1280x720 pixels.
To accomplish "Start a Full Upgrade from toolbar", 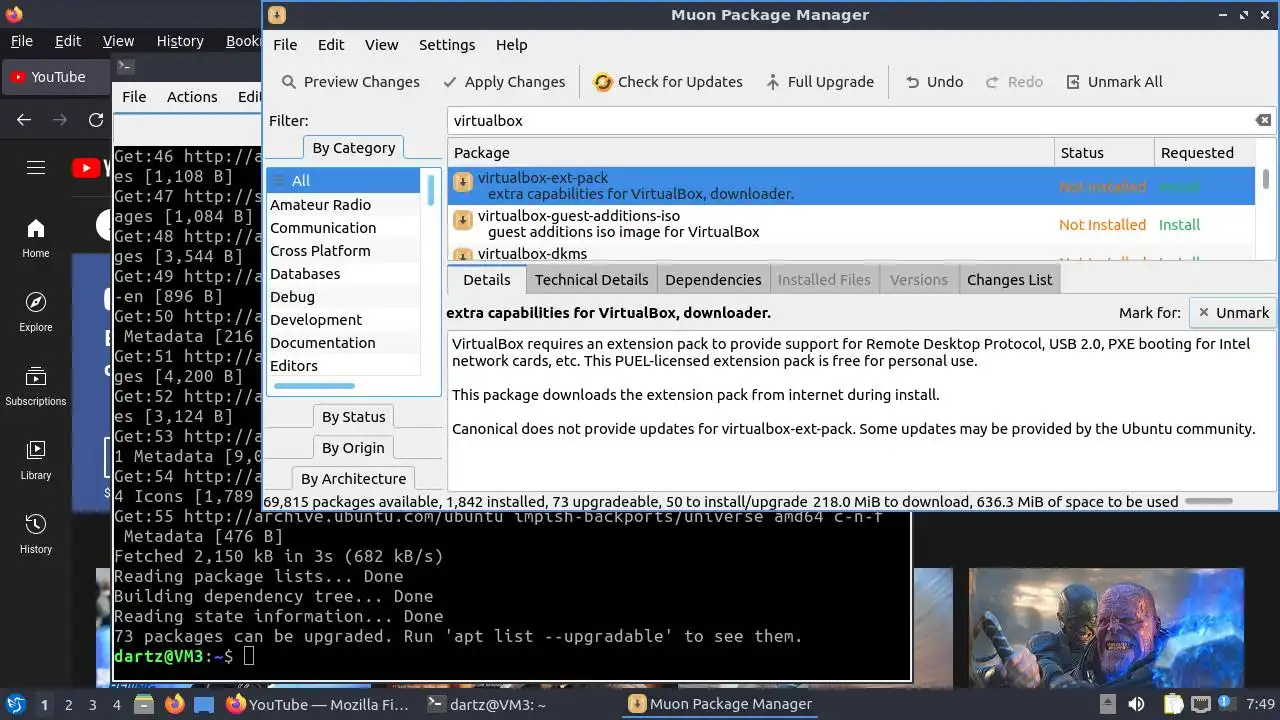I will click(819, 82).
